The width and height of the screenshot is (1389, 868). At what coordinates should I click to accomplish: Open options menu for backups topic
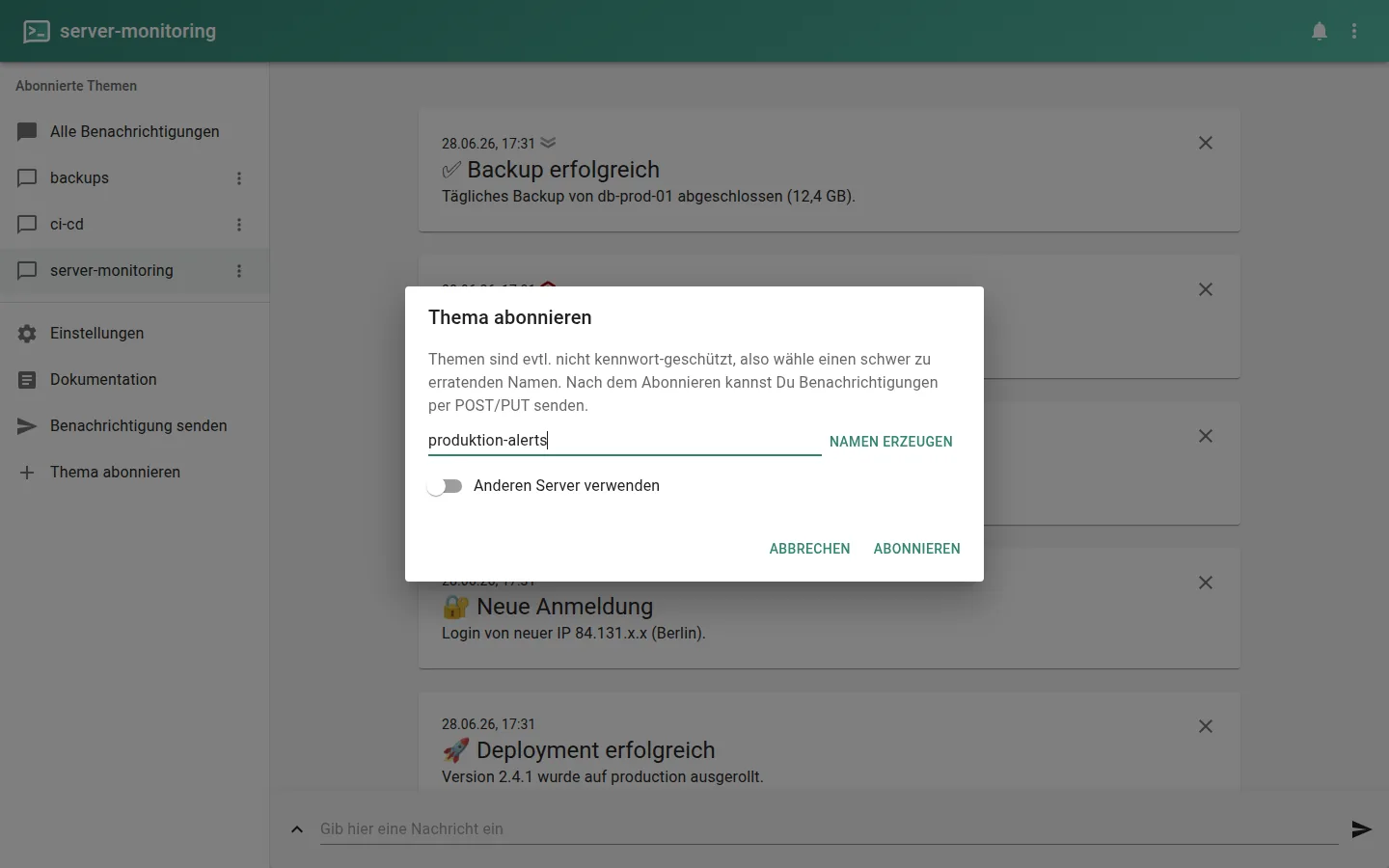[x=239, y=178]
